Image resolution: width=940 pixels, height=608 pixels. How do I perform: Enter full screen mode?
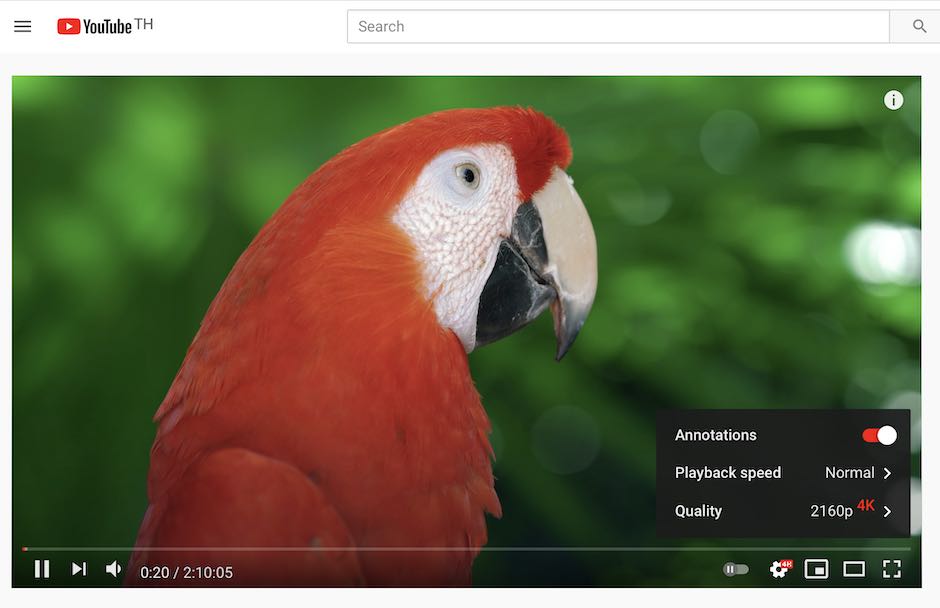tap(891, 568)
